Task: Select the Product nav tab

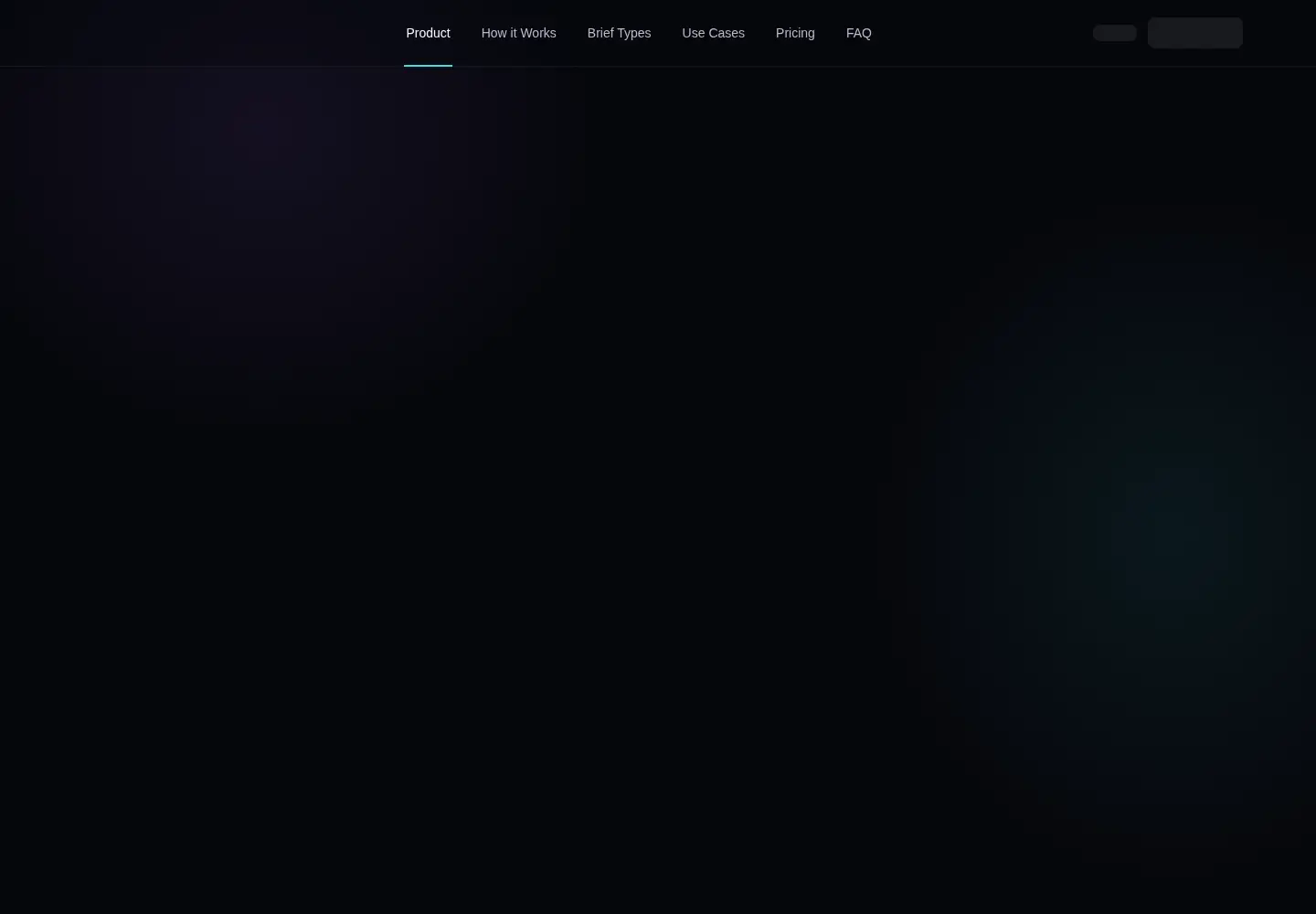Action: [x=428, y=33]
